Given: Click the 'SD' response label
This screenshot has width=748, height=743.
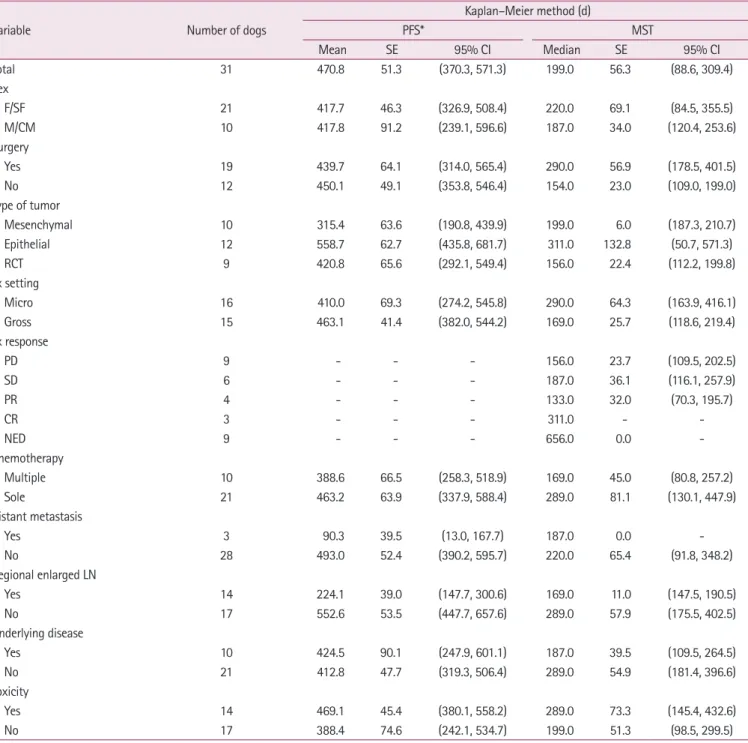Looking at the screenshot, I should click(10, 381).
